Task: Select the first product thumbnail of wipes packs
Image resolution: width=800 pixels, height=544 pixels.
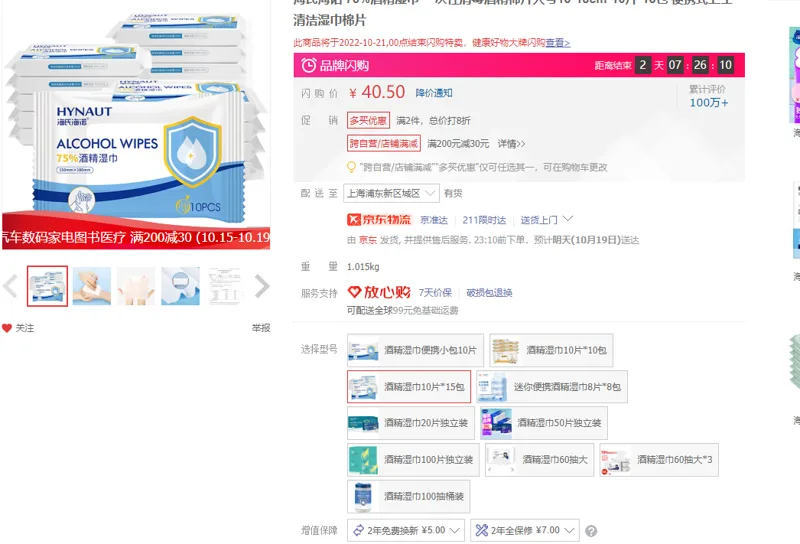Action: tap(47, 286)
